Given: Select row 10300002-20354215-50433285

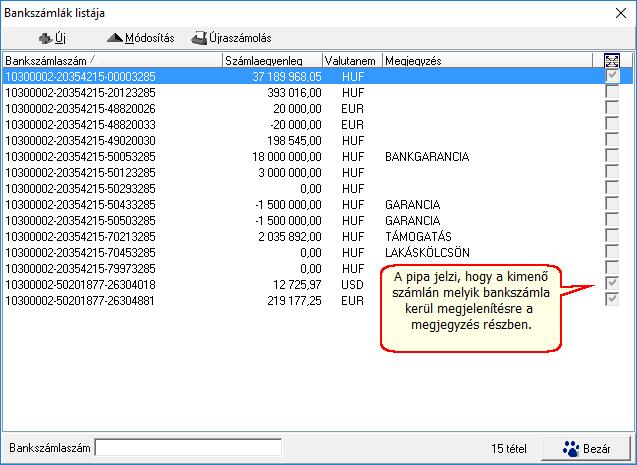Looking at the screenshot, I should (318, 204).
